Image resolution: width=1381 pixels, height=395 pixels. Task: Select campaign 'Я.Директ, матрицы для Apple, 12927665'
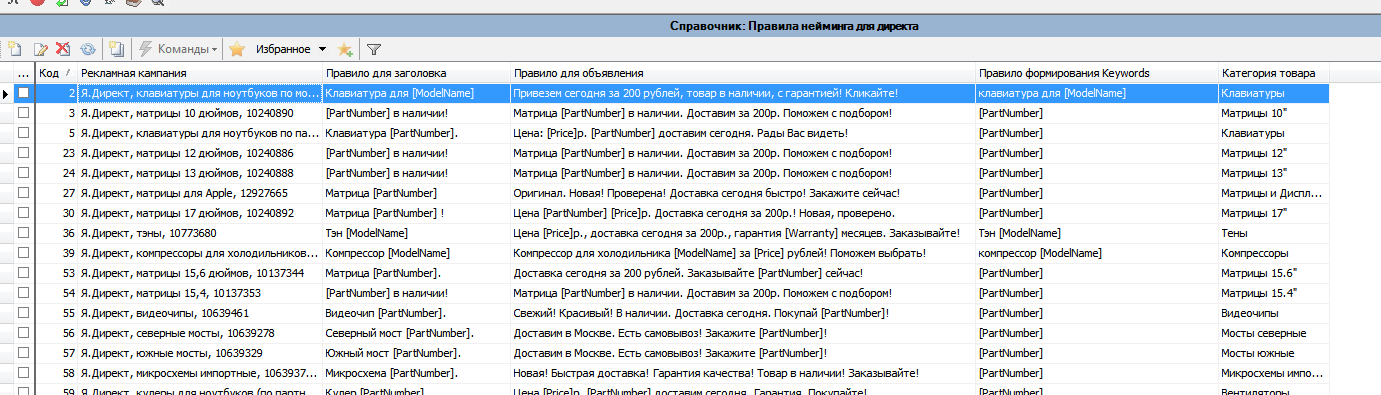pos(200,193)
